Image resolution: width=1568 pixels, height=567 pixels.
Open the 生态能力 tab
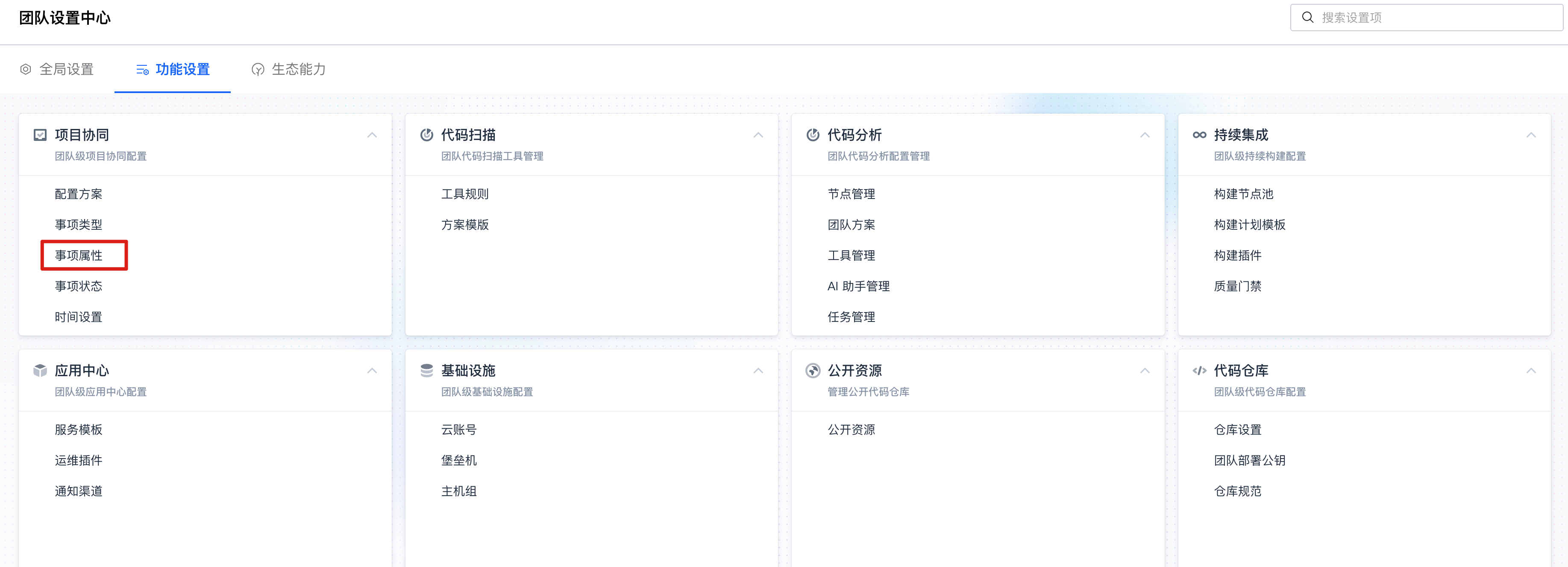pos(288,69)
